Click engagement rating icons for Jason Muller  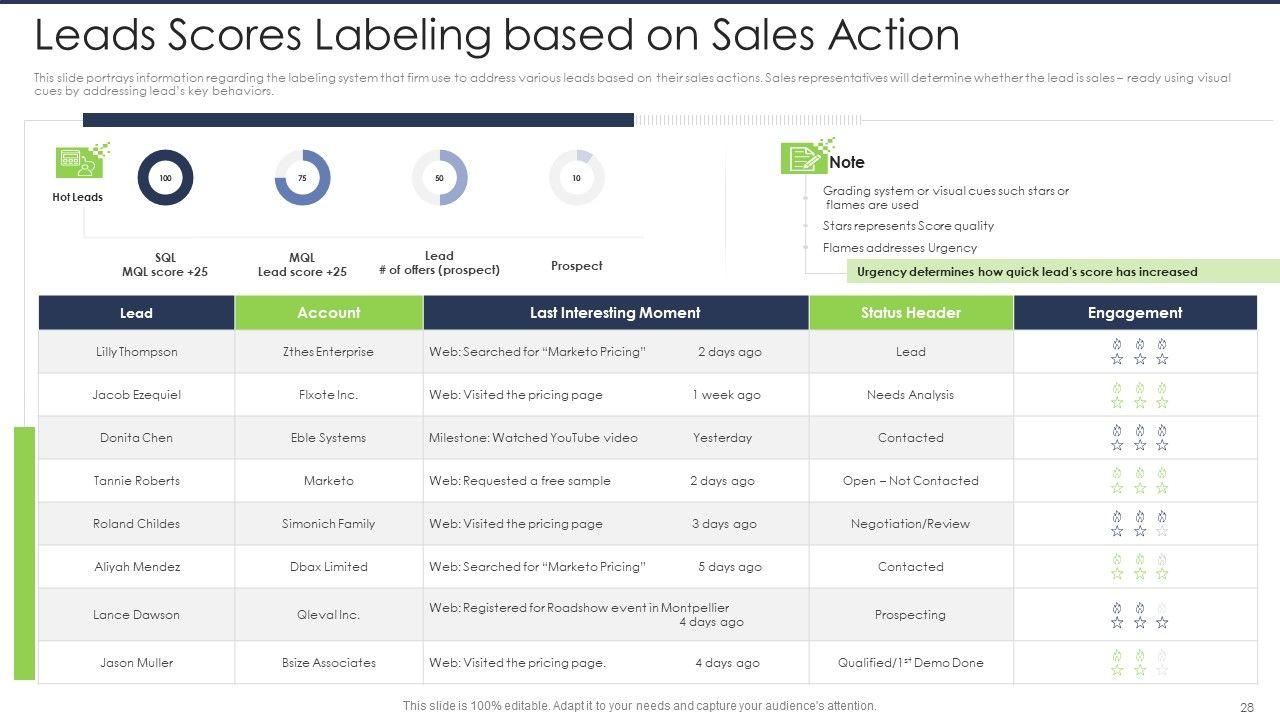pyautogui.click(x=1139, y=663)
